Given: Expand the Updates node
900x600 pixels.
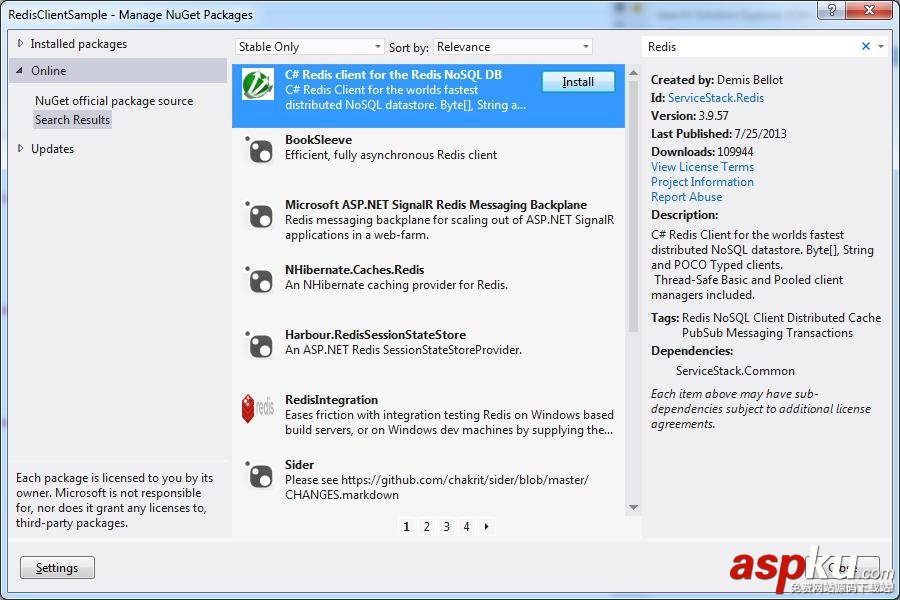Looking at the screenshot, I should pyautogui.click(x=20, y=149).
